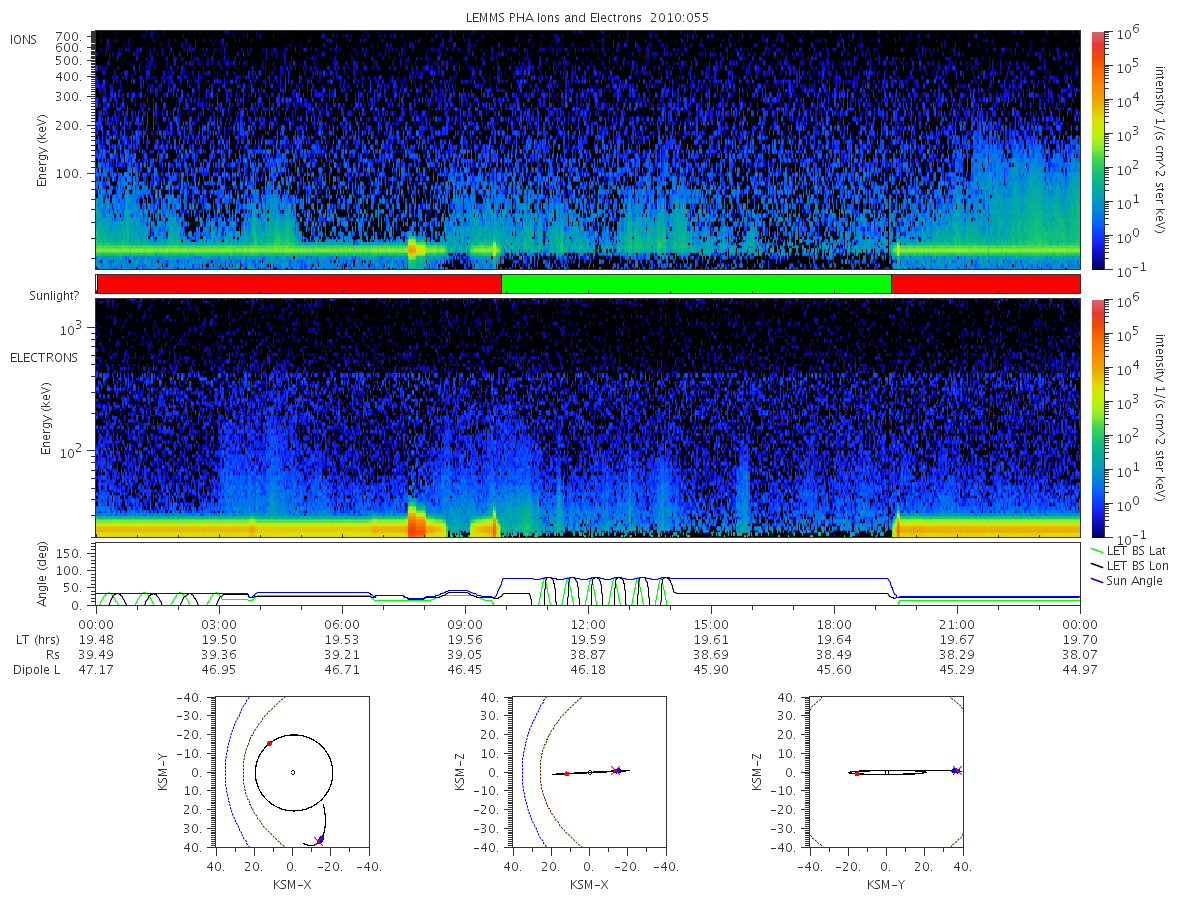Click the spacecraft marker in KSM-Y/KSM-Z plot
The image size is (1200, 900).
coord(955,770)
